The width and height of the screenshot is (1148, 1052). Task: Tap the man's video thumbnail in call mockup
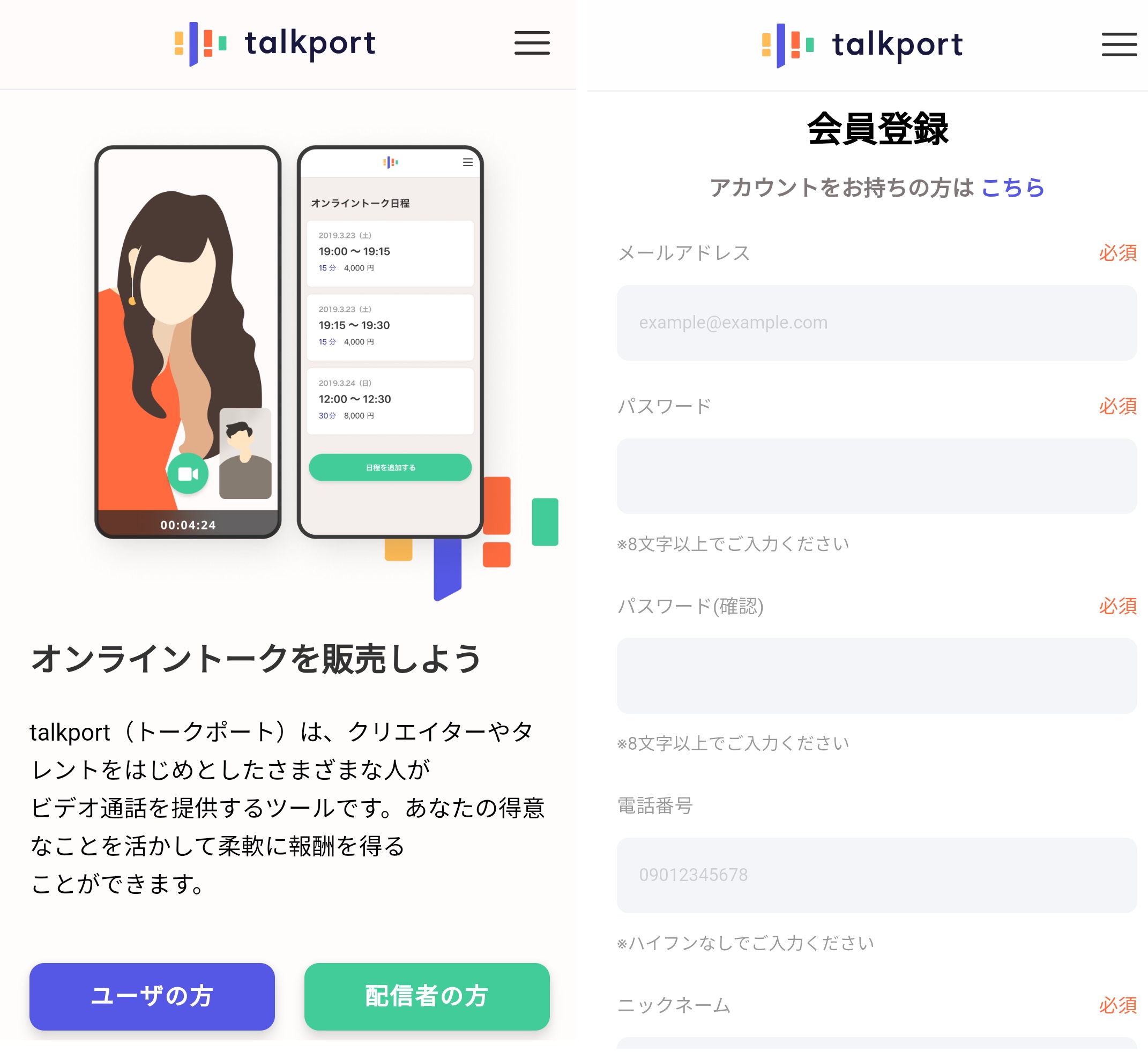(245, 454)
